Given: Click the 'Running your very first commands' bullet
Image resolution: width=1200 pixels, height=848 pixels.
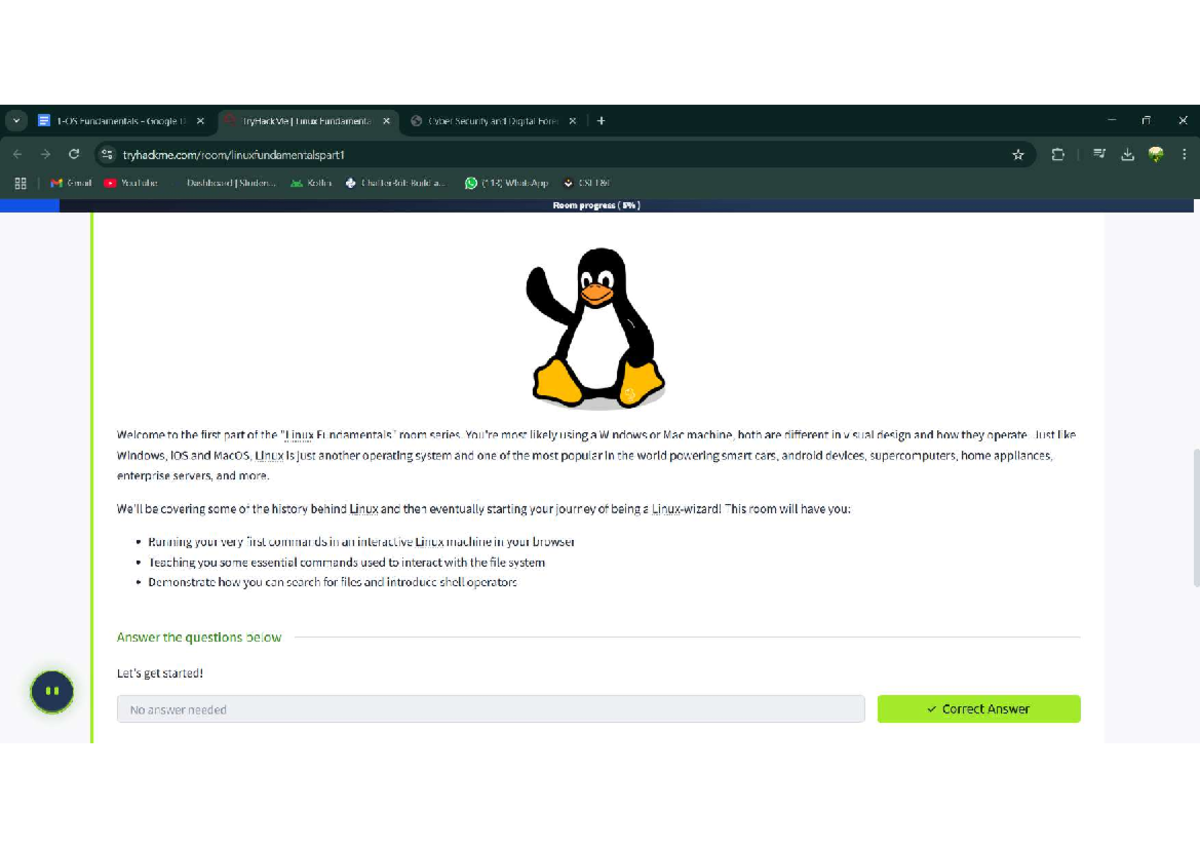Looking at the screenshot, I should (x=361, y=542).
